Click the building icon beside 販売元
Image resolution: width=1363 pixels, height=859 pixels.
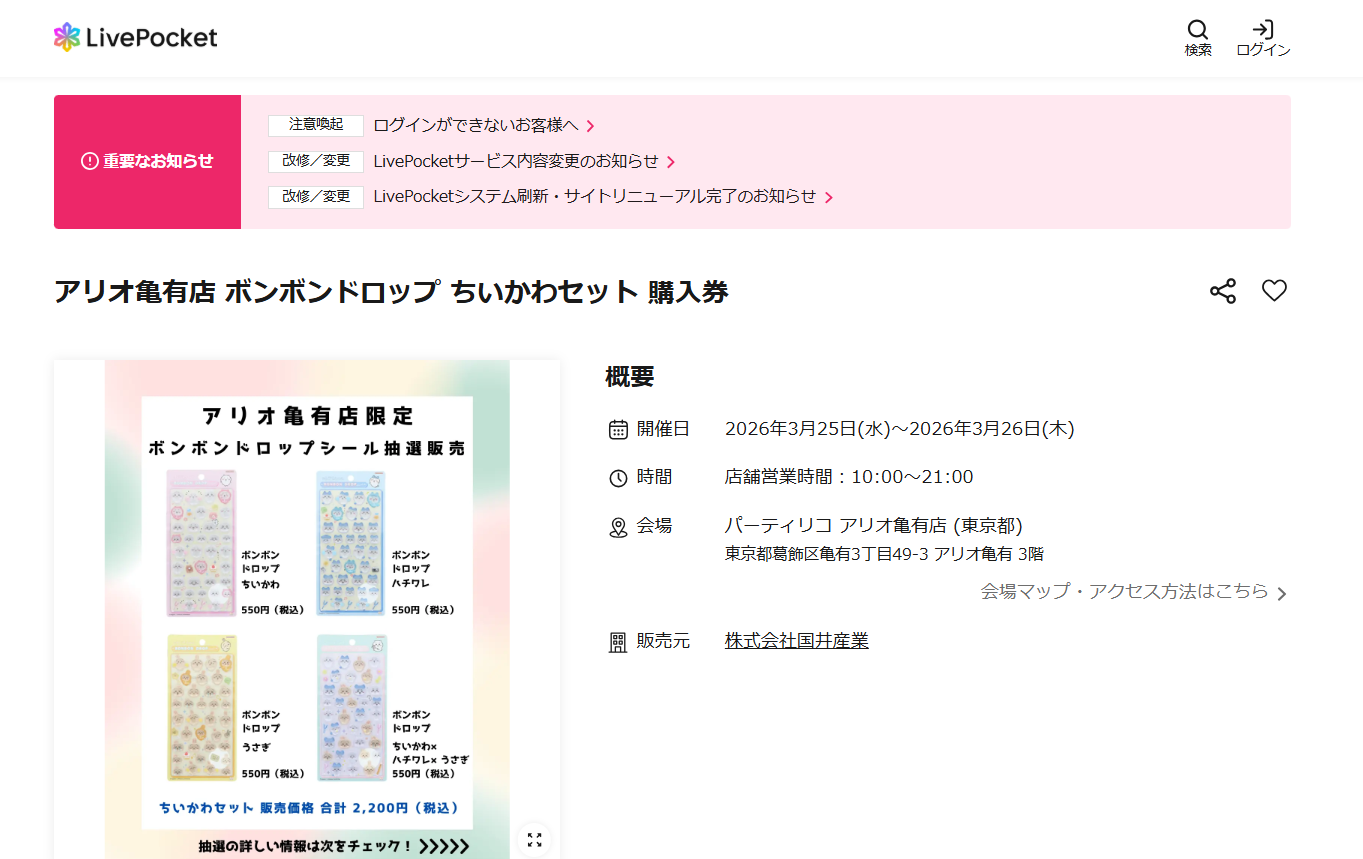(x=619, y=641)
